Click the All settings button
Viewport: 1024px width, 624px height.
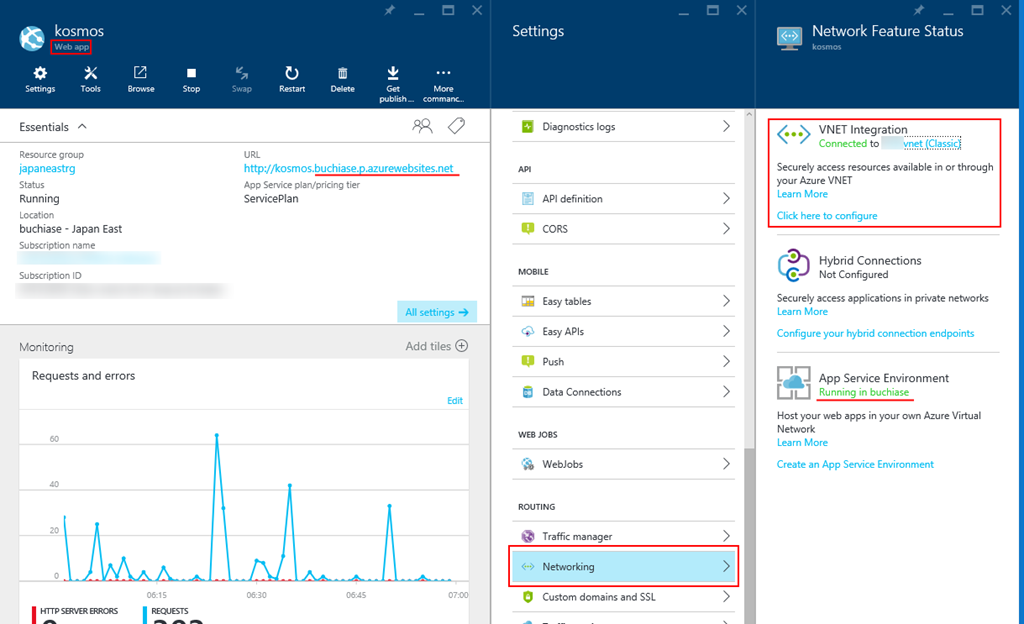[436, 312]
